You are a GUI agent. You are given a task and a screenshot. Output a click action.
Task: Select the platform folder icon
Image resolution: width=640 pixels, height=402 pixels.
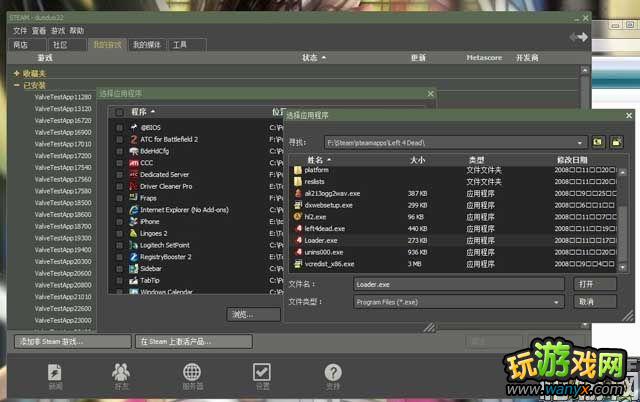coord(298,170)
